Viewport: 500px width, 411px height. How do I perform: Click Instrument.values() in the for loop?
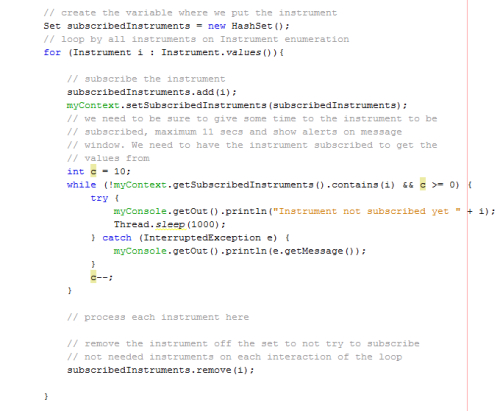pos(219,52)
